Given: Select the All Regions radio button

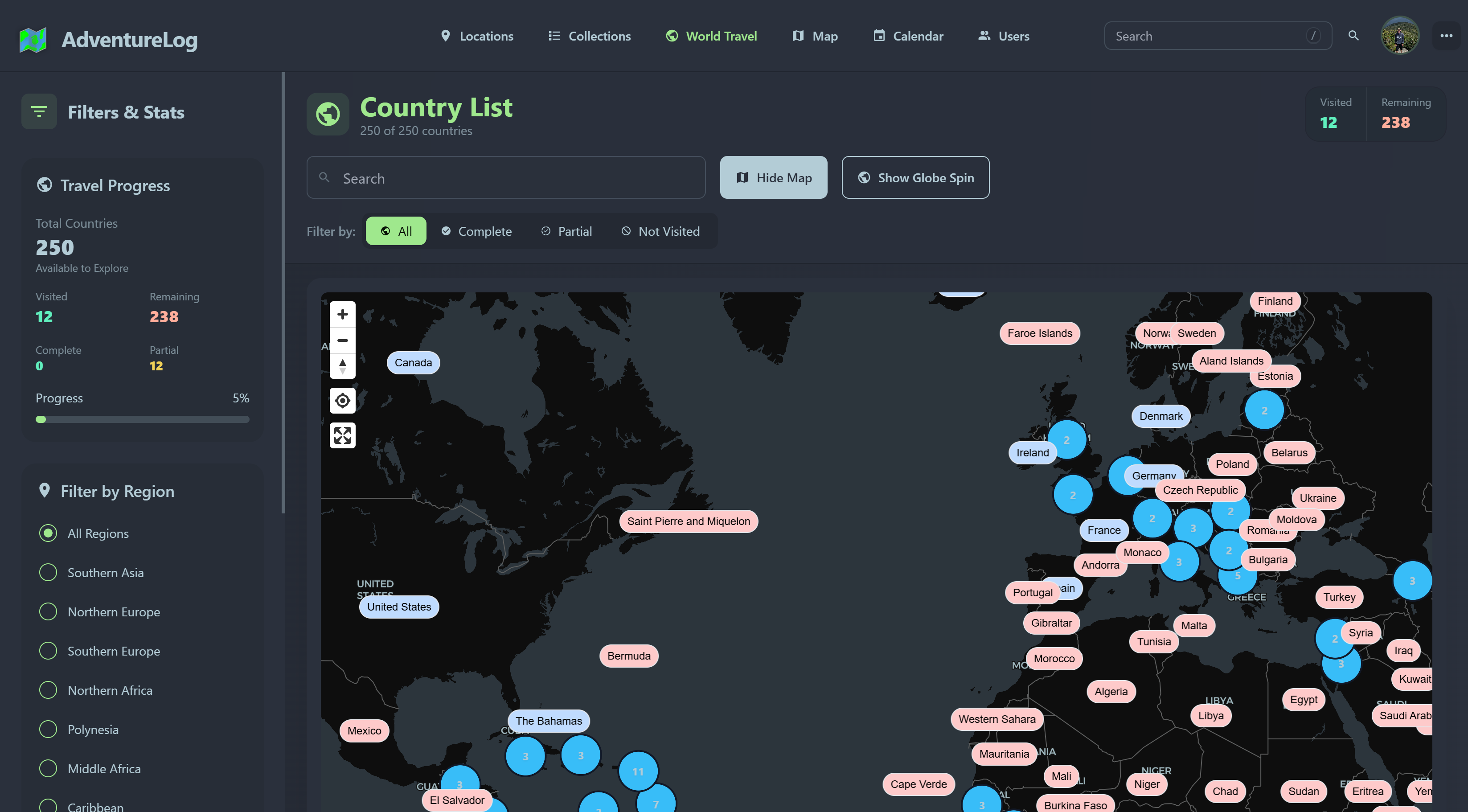Looking at the screenshot, I should (48, 533).
